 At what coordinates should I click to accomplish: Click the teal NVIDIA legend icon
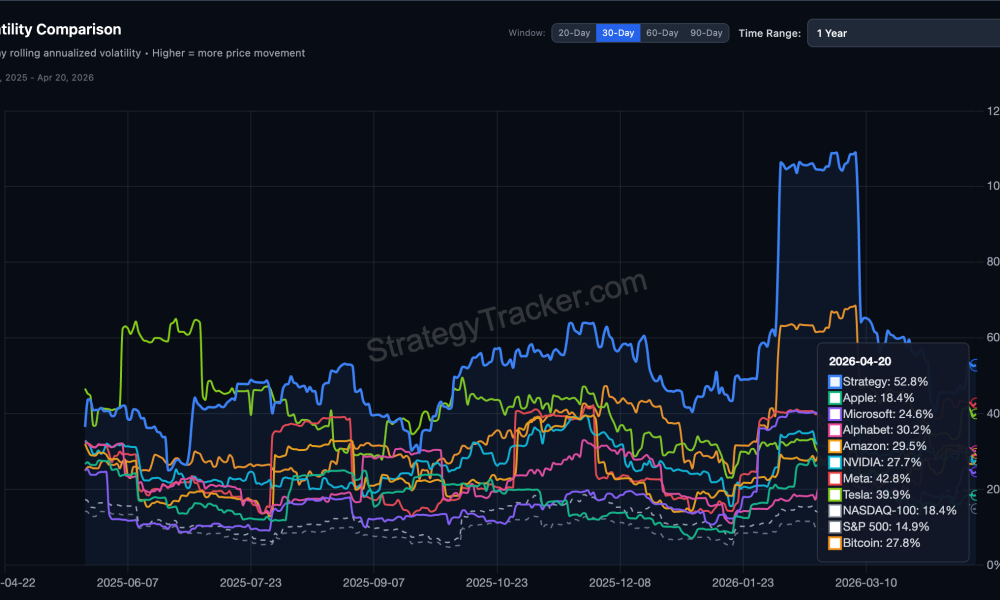pyautogui.click(x=833, y=462)
